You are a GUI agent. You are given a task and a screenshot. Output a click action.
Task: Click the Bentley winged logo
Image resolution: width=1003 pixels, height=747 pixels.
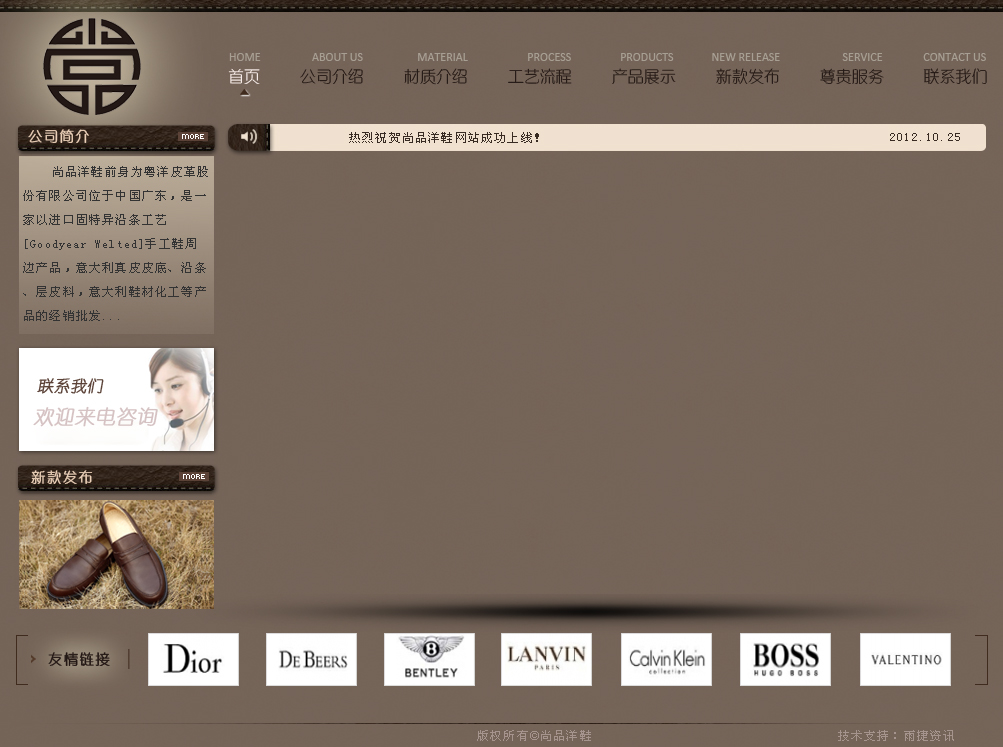tap(429, 659)
